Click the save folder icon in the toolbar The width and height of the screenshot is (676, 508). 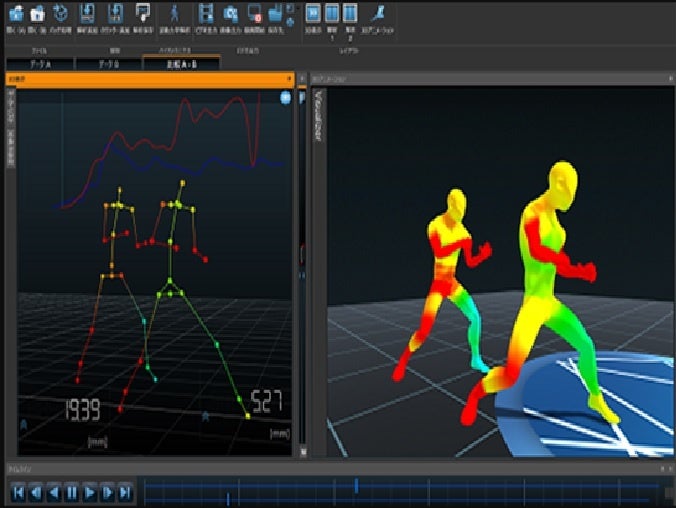[x=274, y=14]
